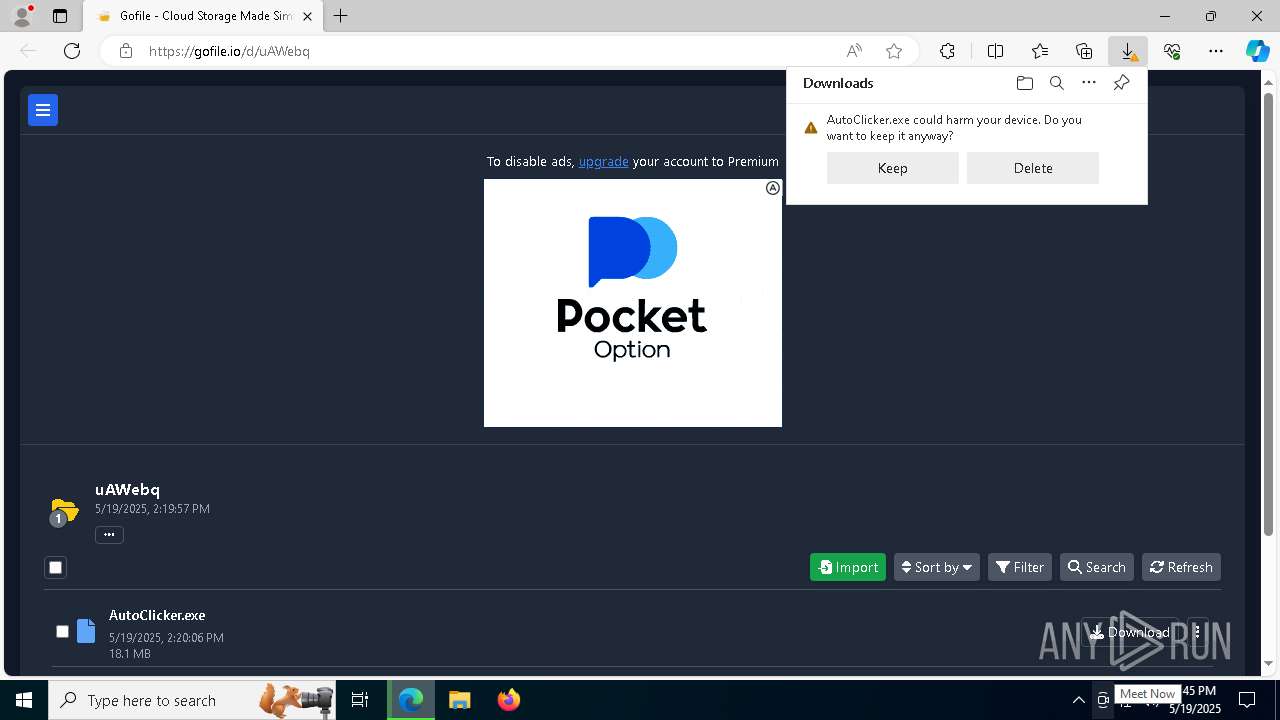Click the ad choices icon on the ad
Image resolution: width=1280 pixels, height=720 pixels.
pyautogui.click(x=772, y=188)
